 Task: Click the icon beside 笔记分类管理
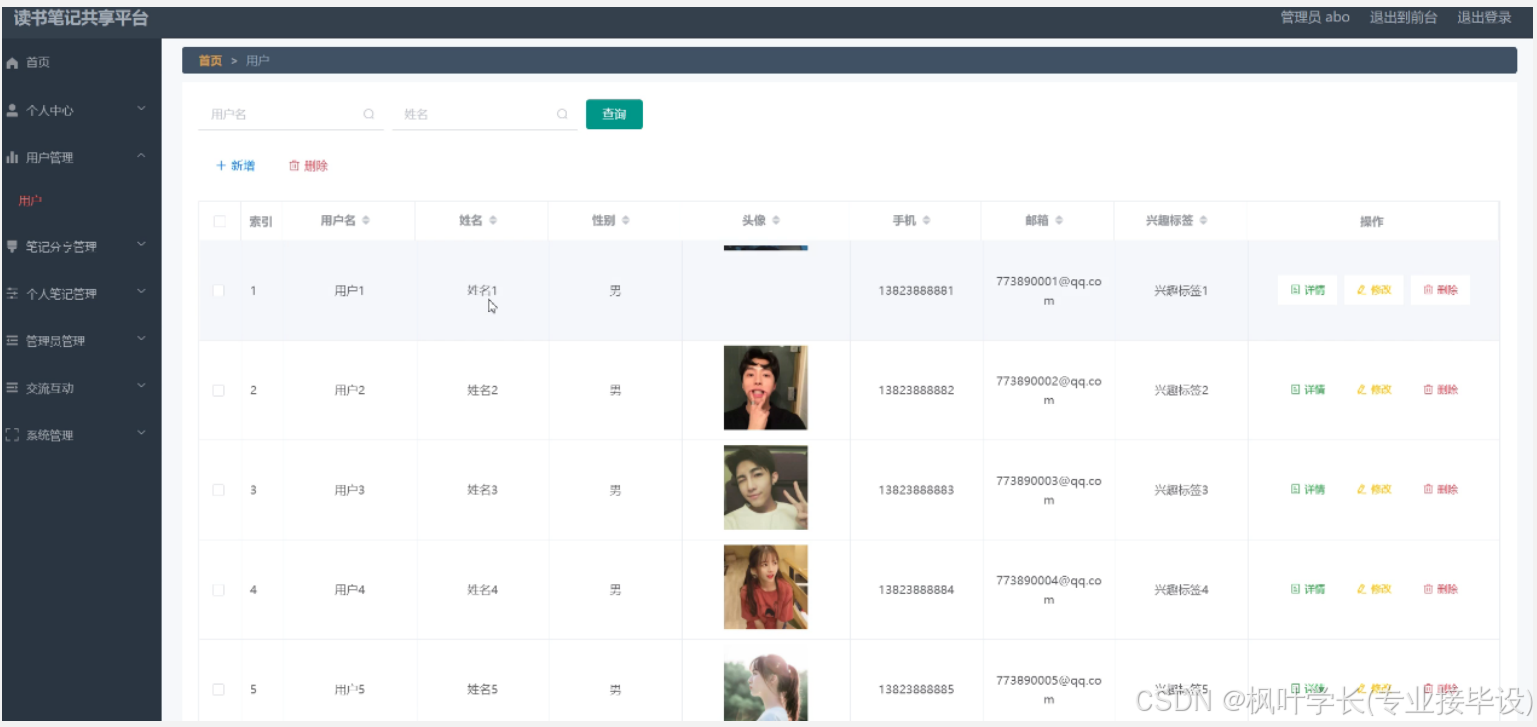12,246
